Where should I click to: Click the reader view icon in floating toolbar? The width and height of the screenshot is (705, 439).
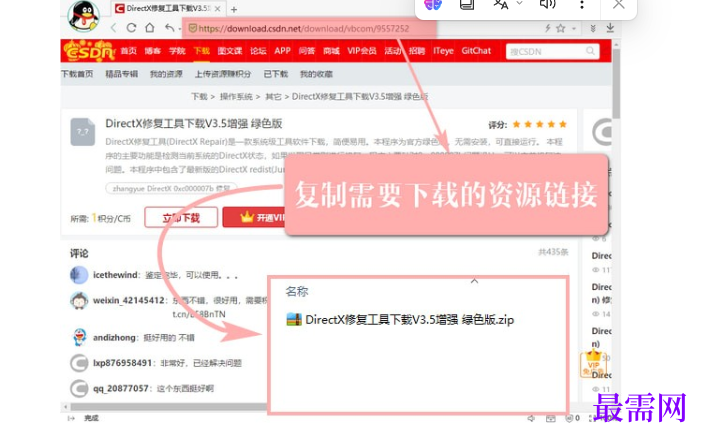(x=467, y=5)
